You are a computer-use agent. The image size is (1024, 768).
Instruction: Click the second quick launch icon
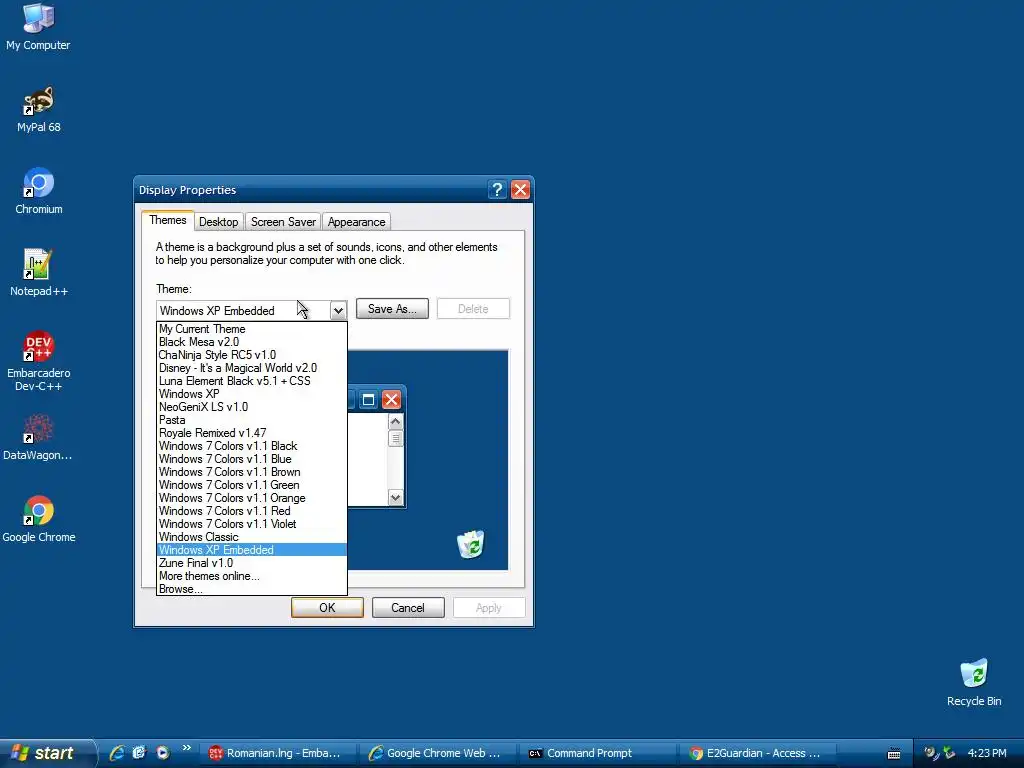coord(139,753)
